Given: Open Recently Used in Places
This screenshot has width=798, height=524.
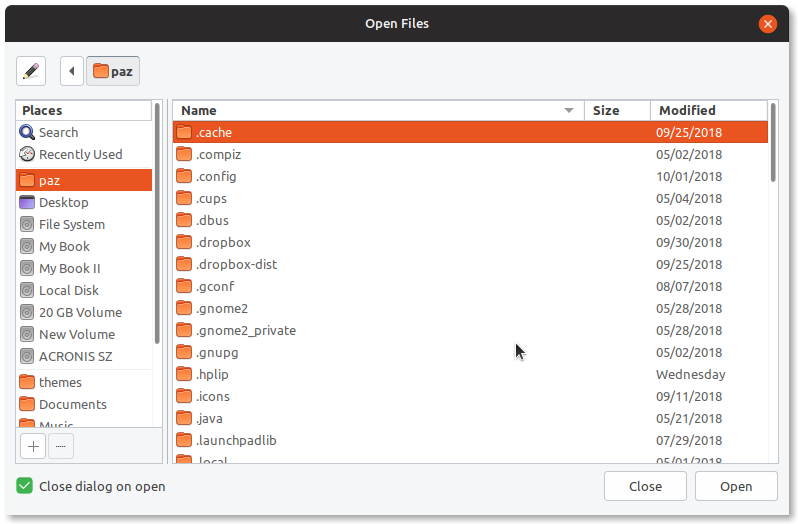Looking at the screenshot, I should coord(84,154).
